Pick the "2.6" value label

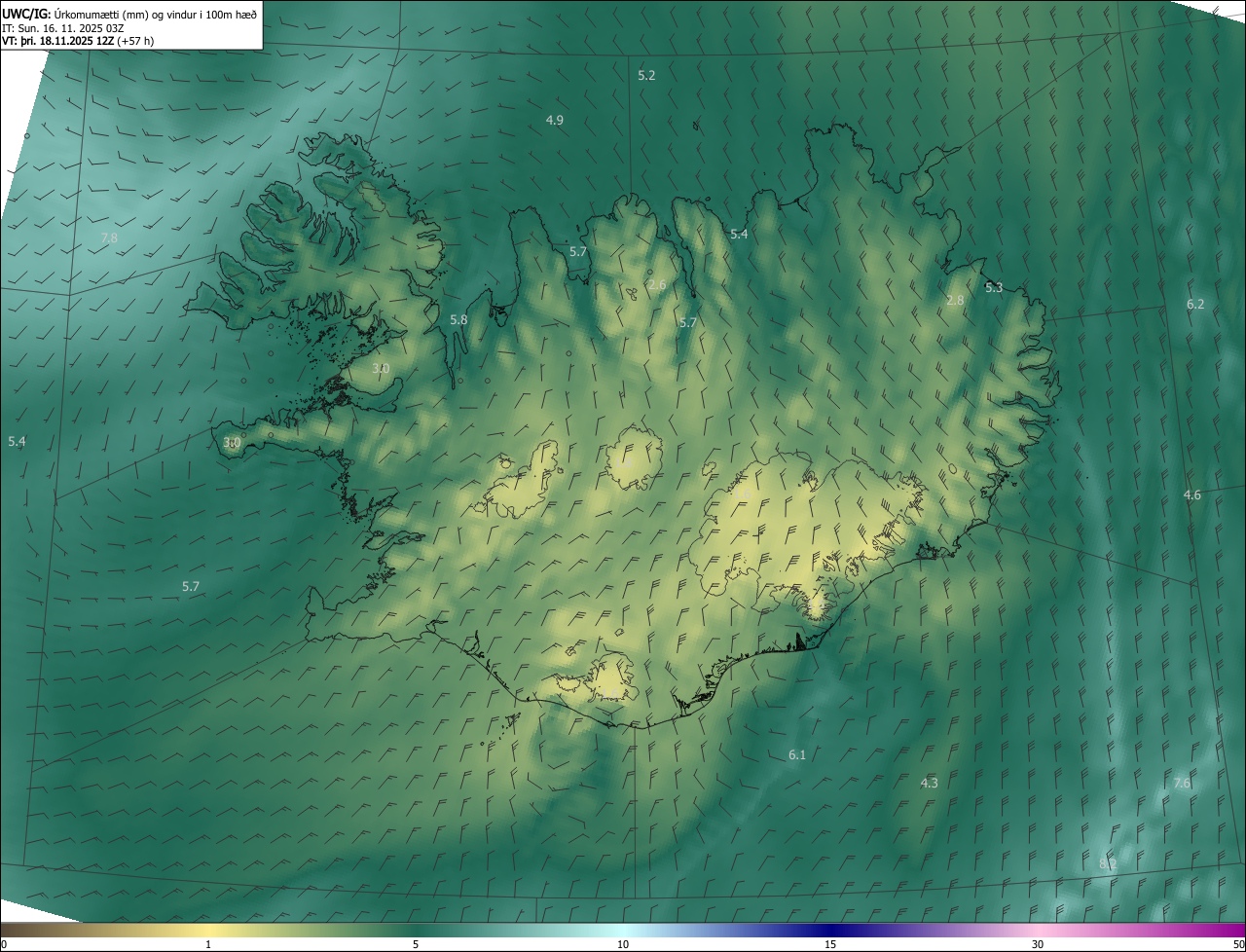(657, 285)
